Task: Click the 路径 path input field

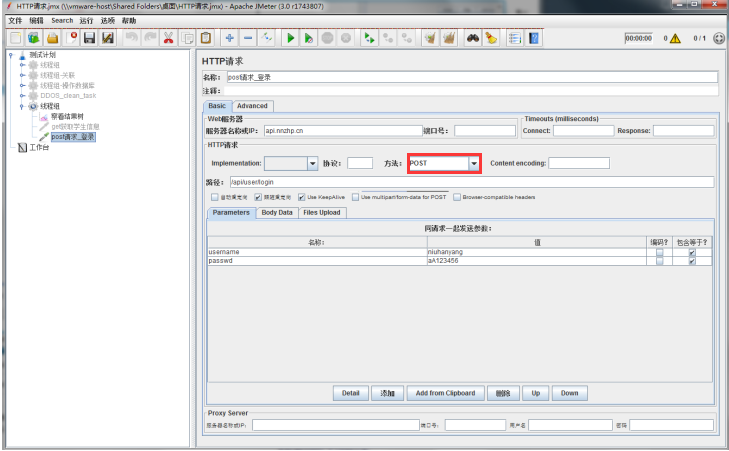Action: pyautogui.click(x=472, y=182)
